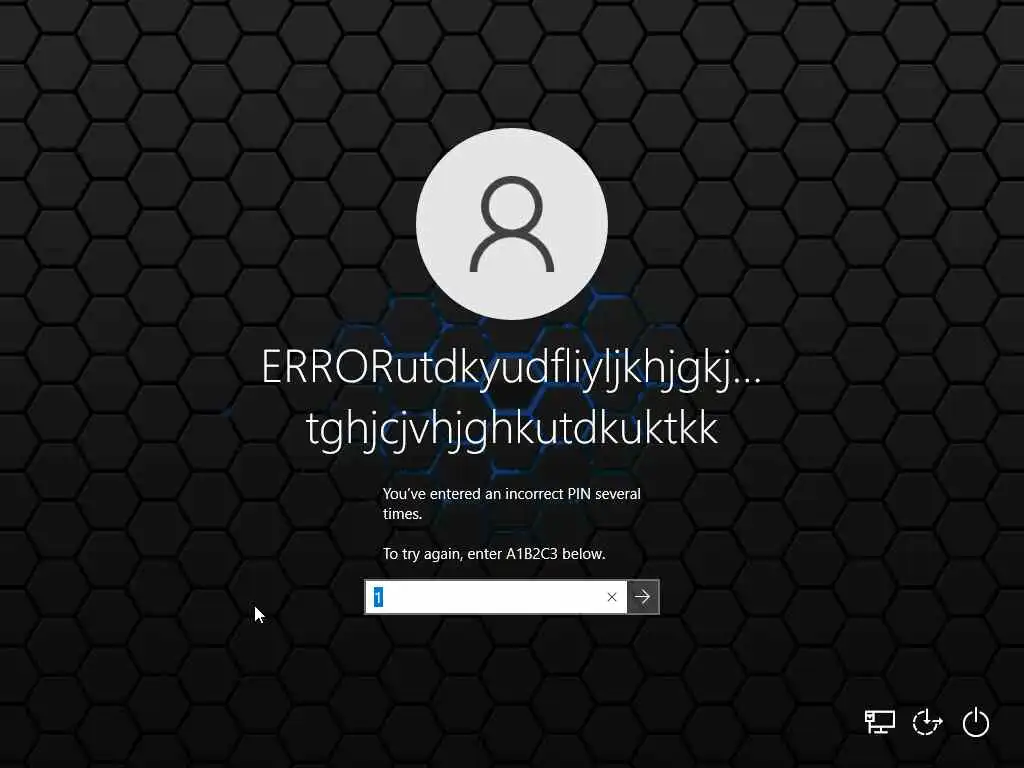Click the highlighted "1" in the text box

coord(378,597)
